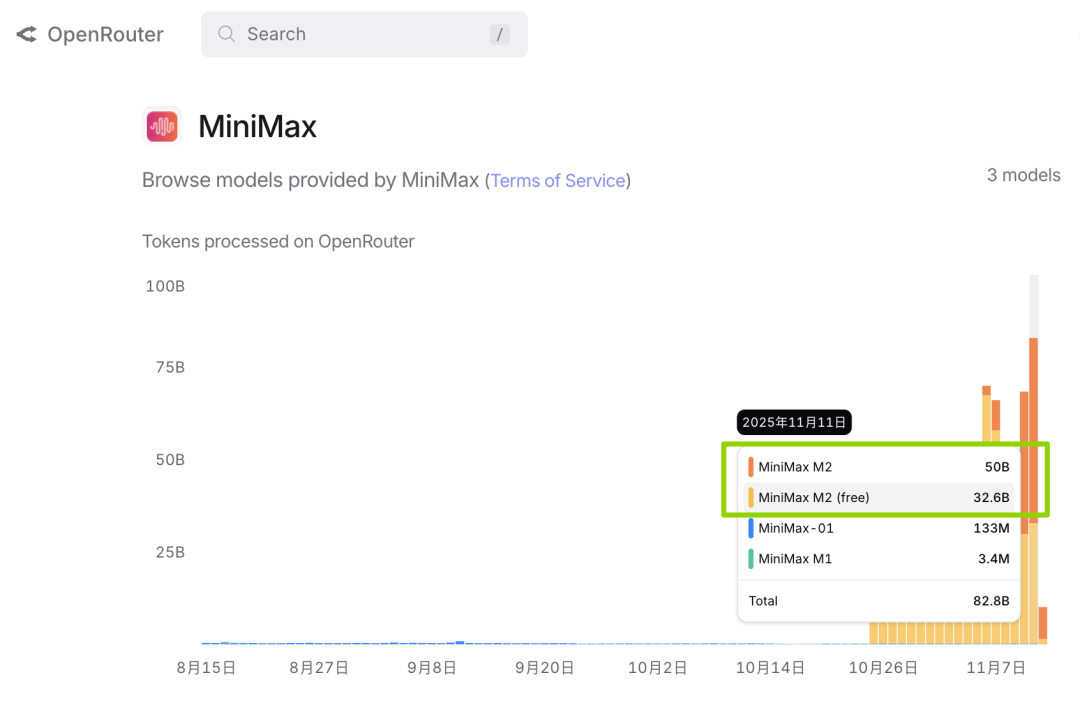
Task: Click the magnifier icon in the search bar
Action: coord(227,34)
